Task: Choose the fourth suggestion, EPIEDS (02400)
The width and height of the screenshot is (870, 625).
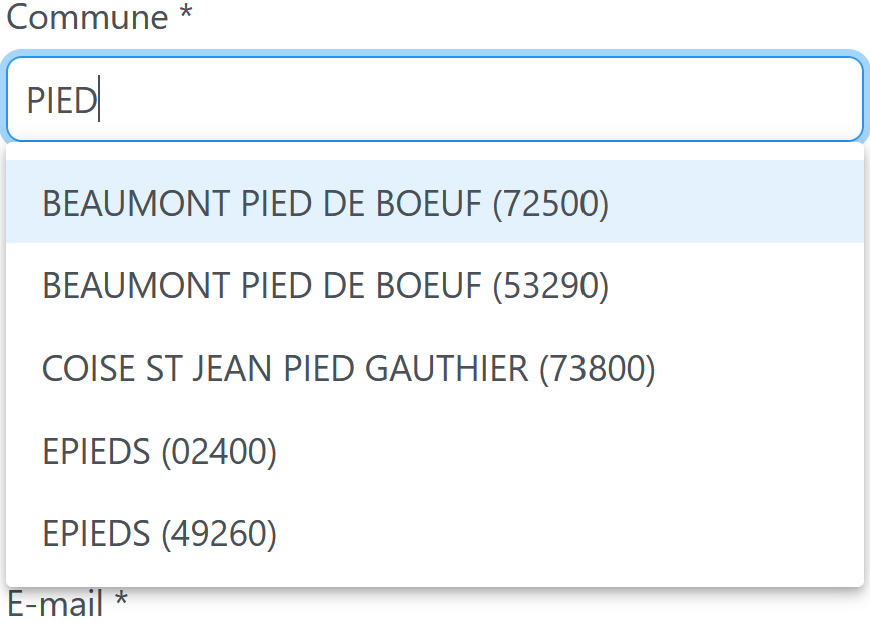Action: [435, 450]
